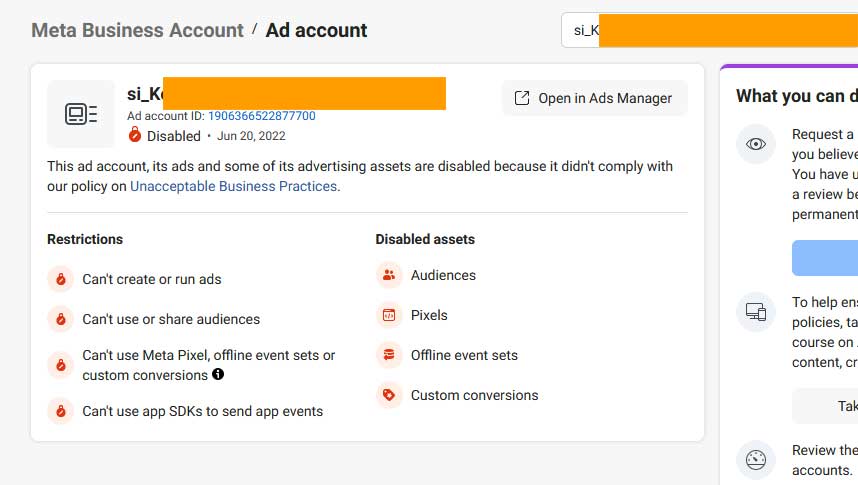Click the red Disabled status icon
Image resolution: width=858 pixels, height=485 pixels.
[135, 135]
